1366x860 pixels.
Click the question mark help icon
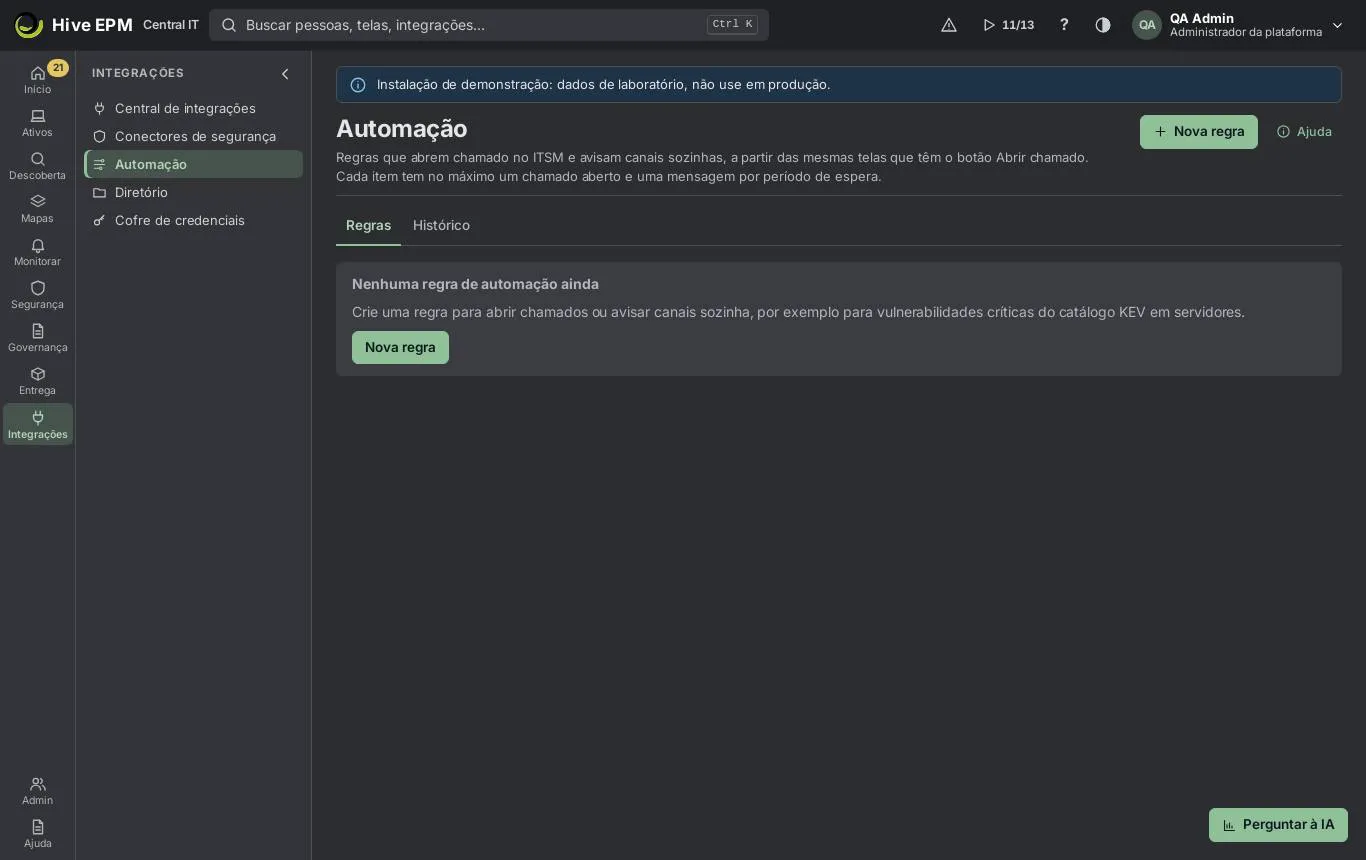1064,25
